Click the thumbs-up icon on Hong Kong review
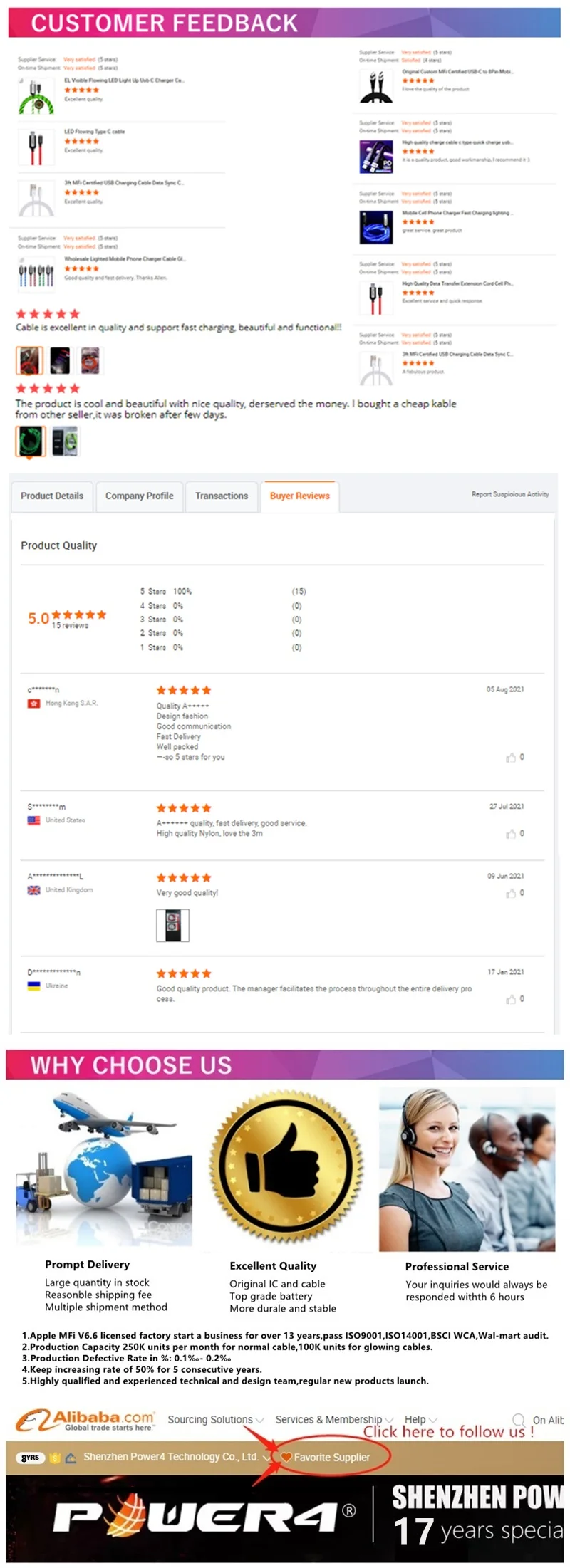 coord(511,757)
